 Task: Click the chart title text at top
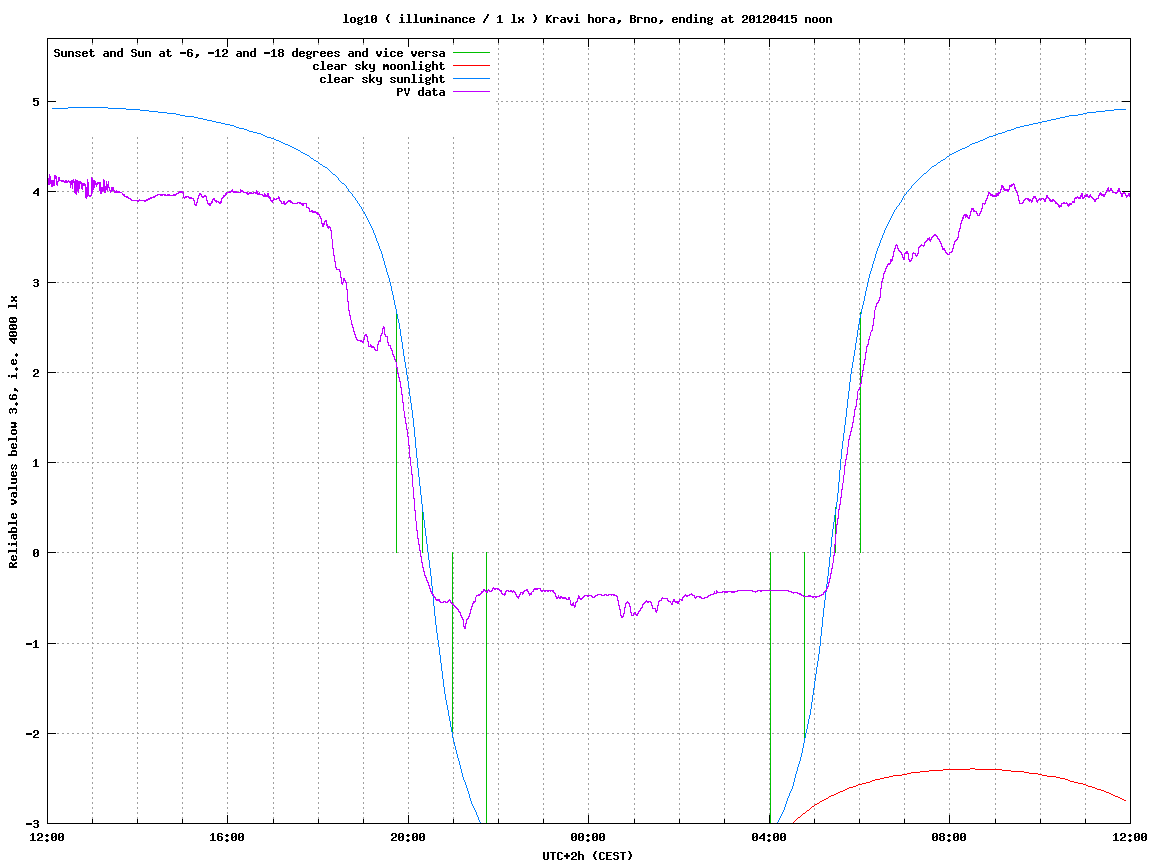click(x=587, y=19)
